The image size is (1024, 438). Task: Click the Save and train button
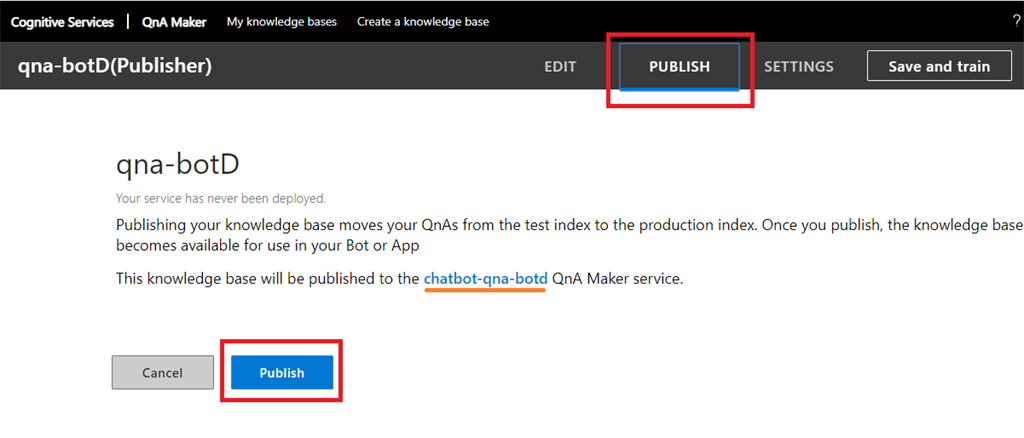[939, 66]
